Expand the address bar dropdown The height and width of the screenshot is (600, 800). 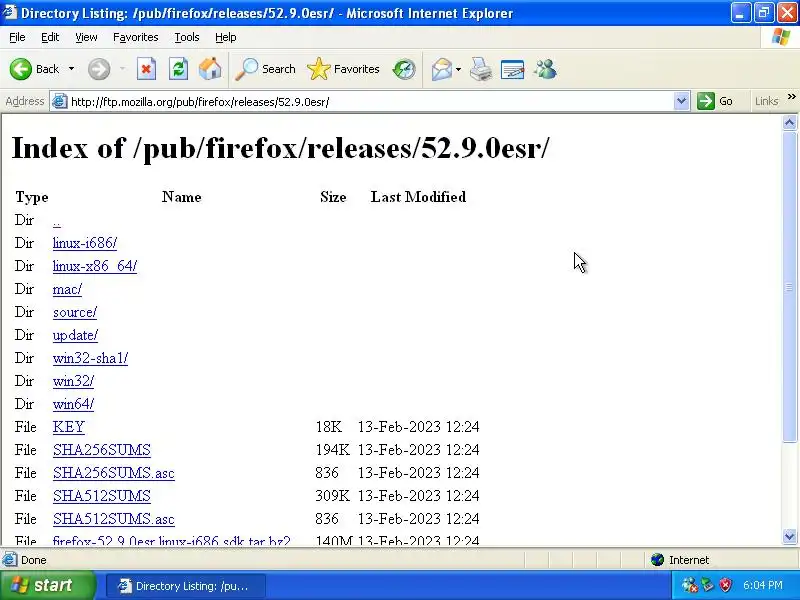coord(681,101)
